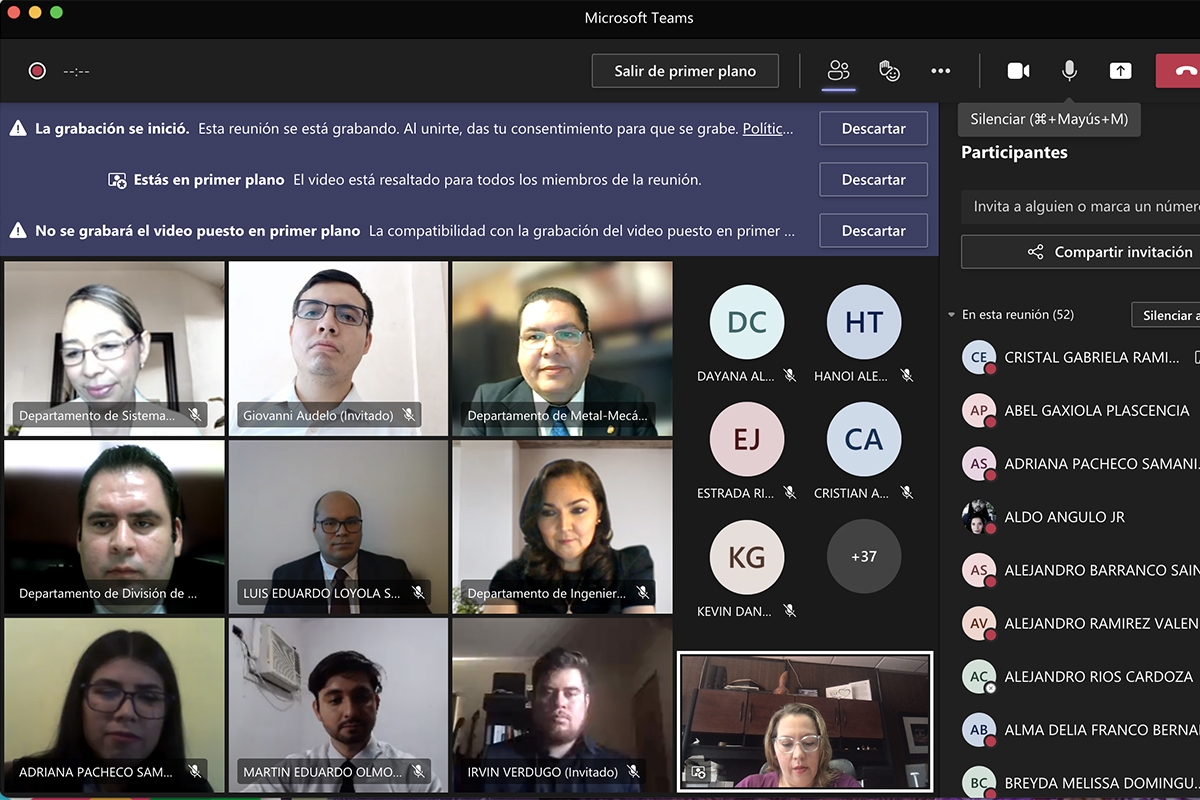Click the AC avatar of Alejandro Rios
The height and width of the screenshot is (800, 1200).
click(x=979, y=677)
